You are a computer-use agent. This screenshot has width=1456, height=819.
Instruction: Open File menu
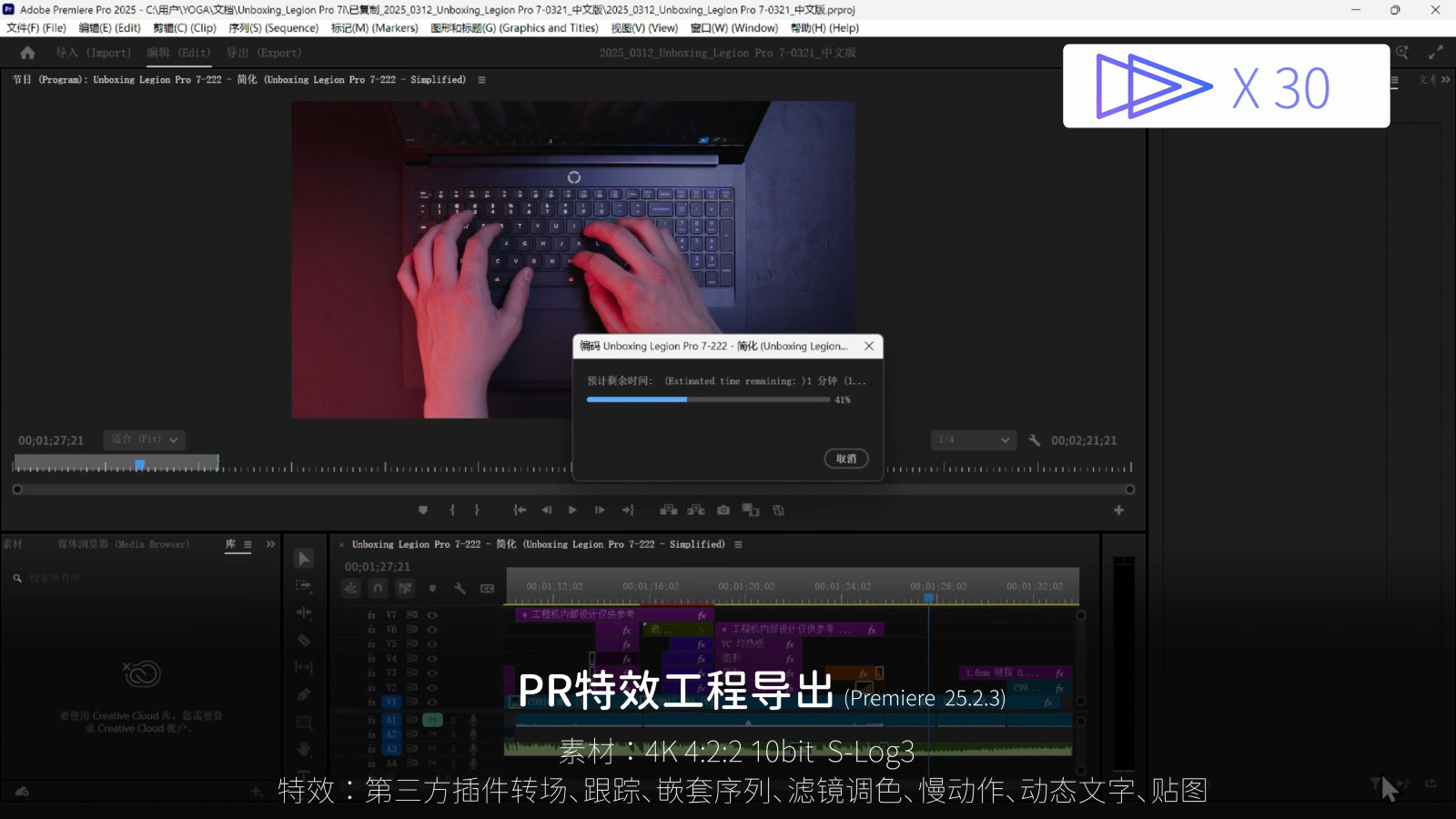(36, 28)
